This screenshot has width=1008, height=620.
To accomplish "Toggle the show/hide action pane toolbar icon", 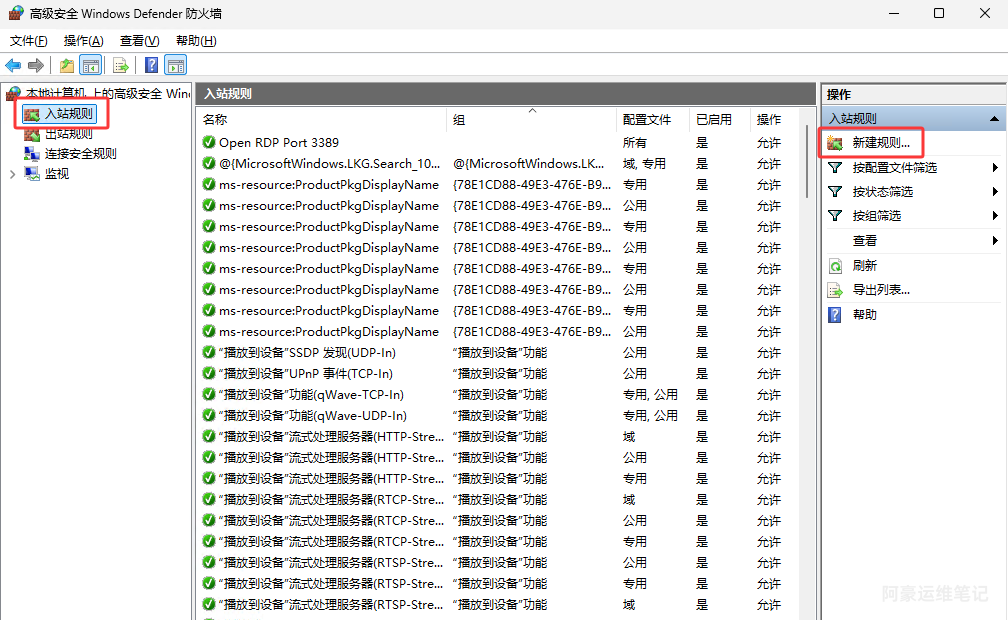I will click(x=176, y=66).
